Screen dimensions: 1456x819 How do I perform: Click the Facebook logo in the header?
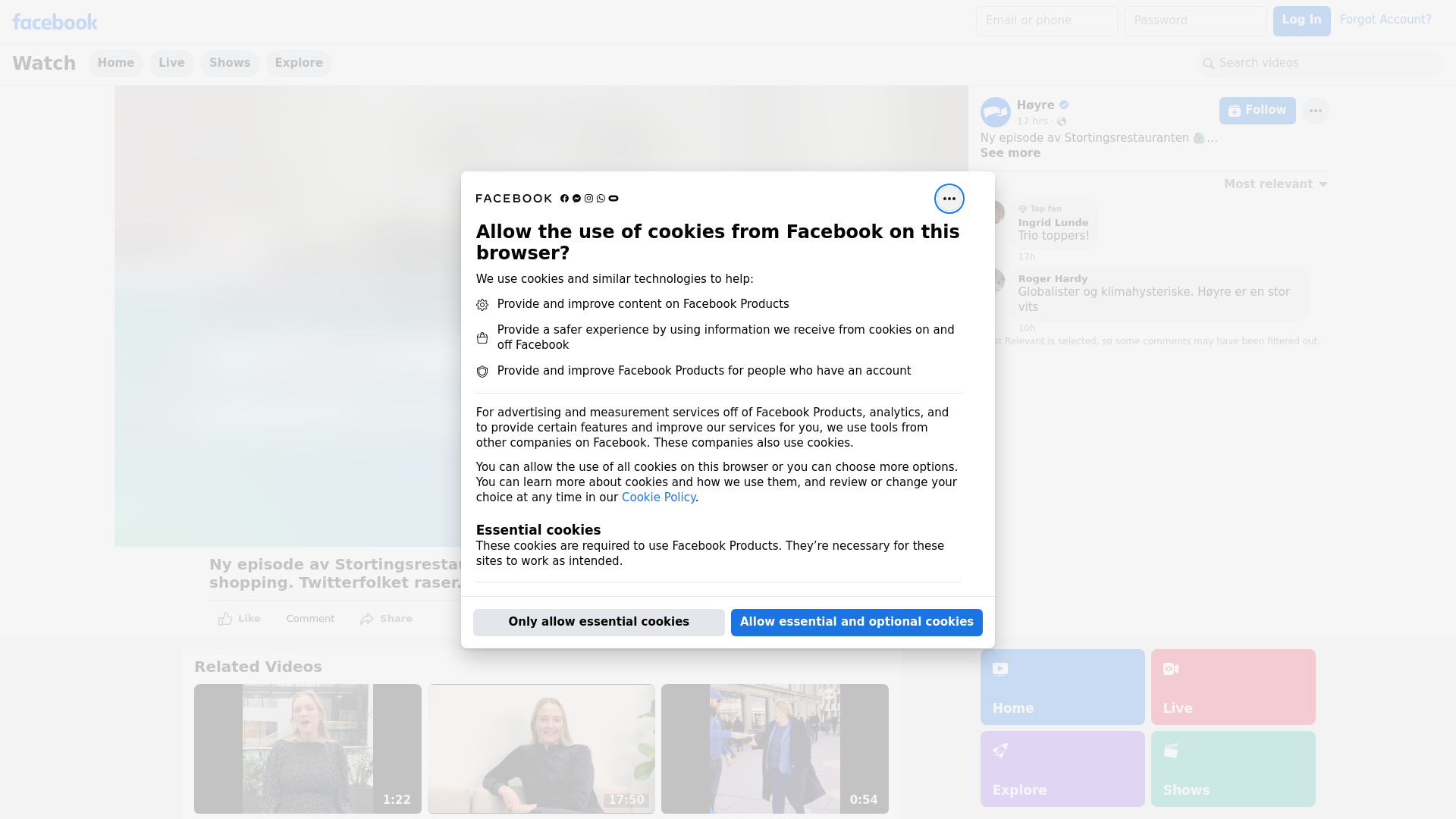[55, 22]
